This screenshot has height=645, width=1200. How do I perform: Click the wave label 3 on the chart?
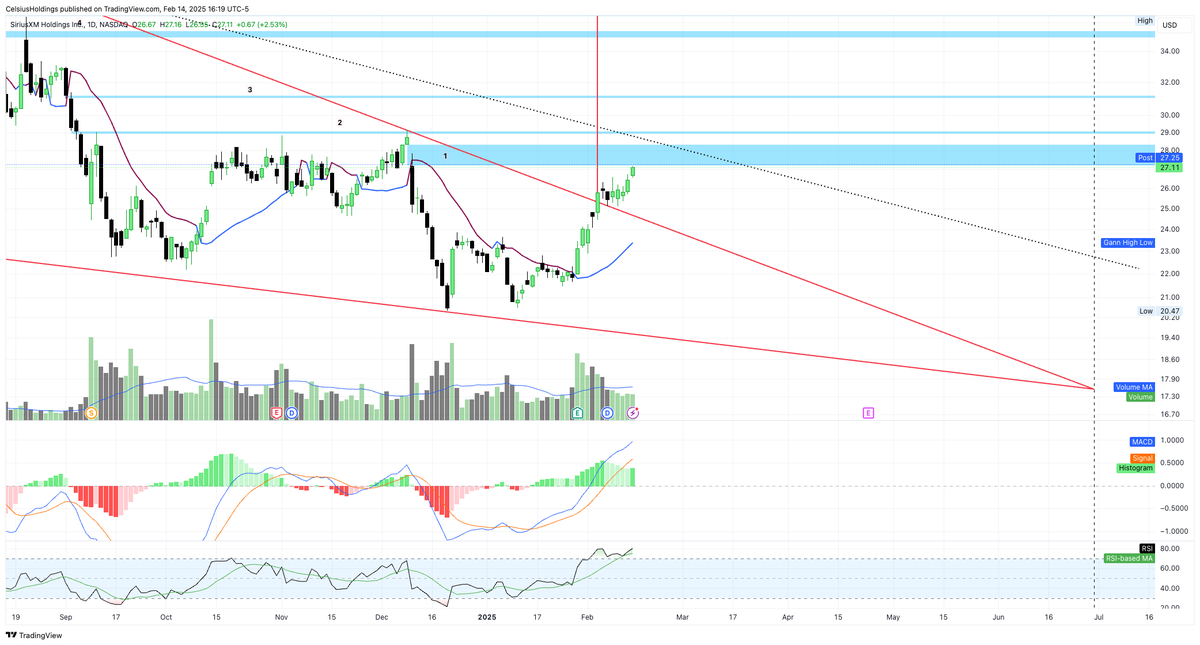[250, 90]
